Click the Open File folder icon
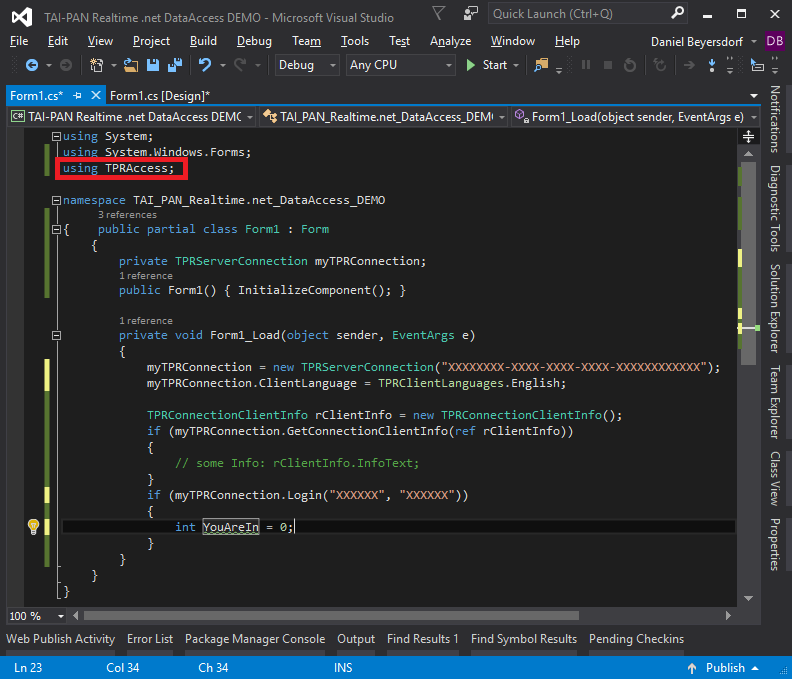The width and height of the screenshot is (792, 679). [131, 65]
